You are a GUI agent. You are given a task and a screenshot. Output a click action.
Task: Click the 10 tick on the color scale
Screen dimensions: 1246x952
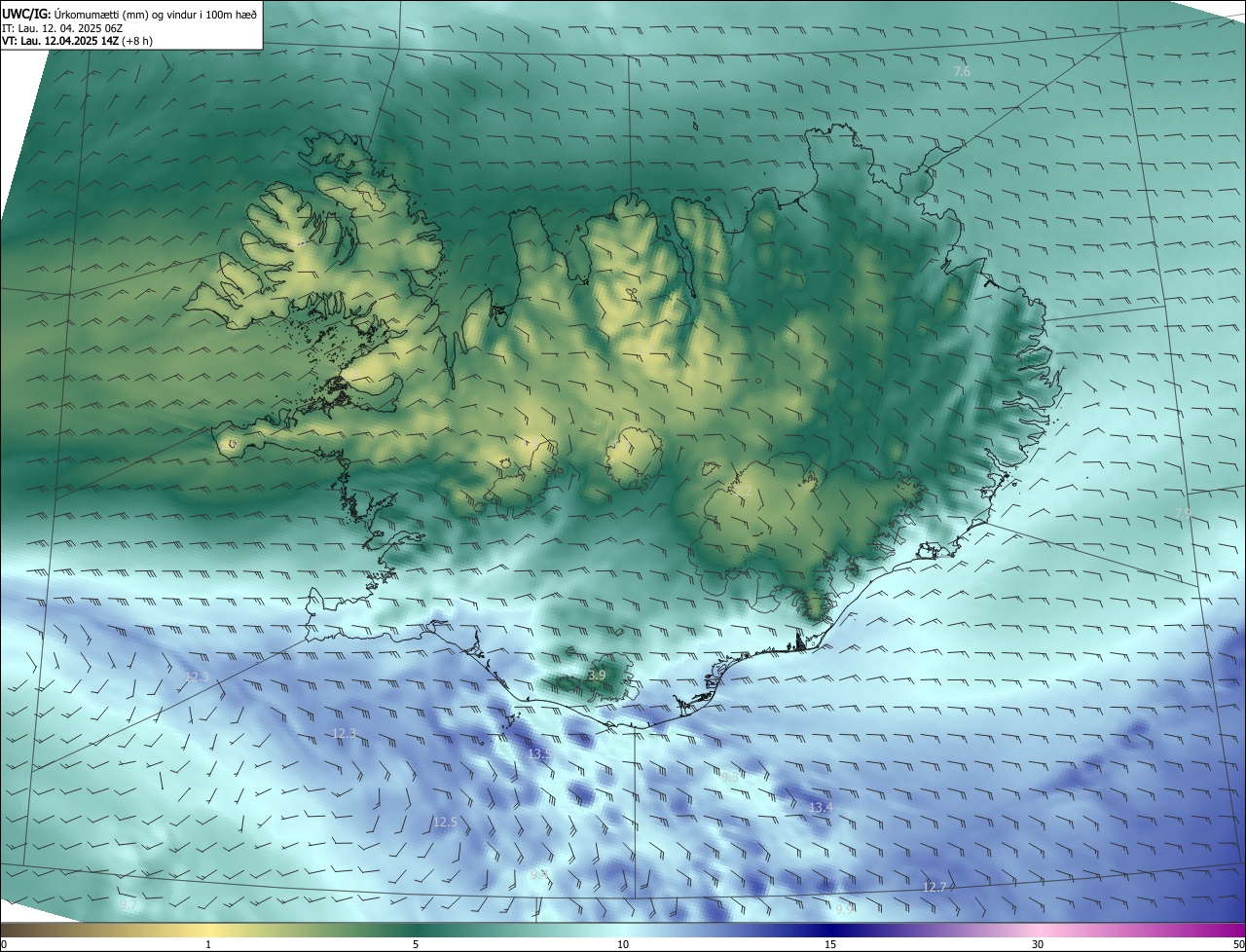point(623,944)
